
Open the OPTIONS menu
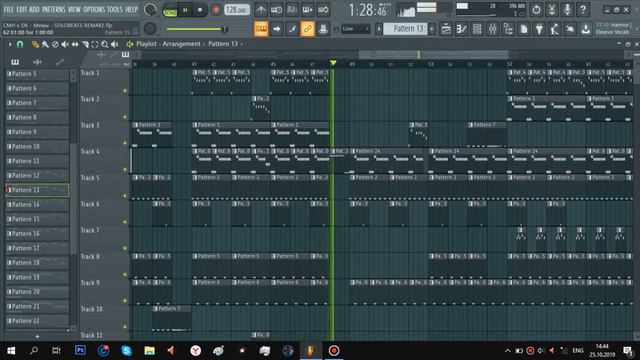(94, 9)
